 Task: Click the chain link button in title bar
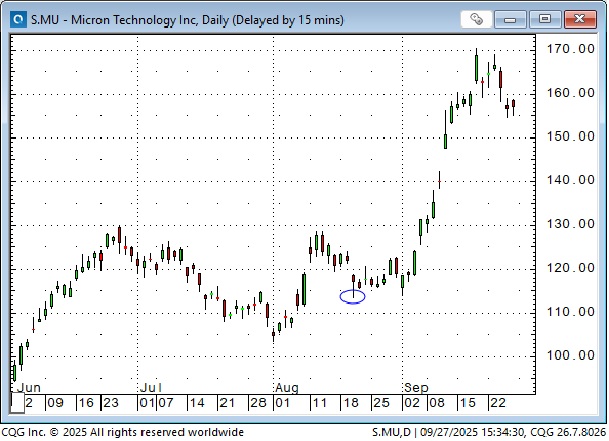pos(478,18)
